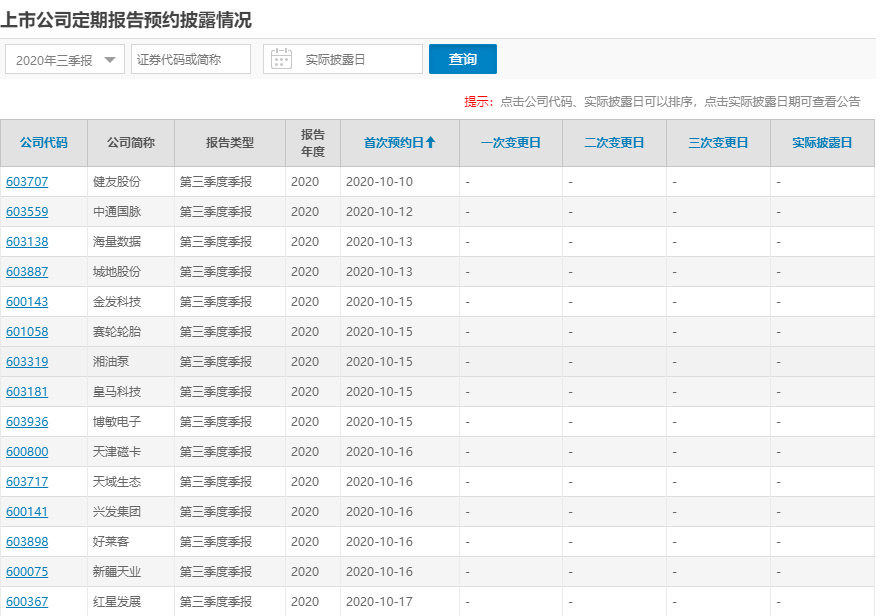The height and width of the screenshot is (616, 881).
Task: Open stock code 603898 link
Action: [27, 542]
